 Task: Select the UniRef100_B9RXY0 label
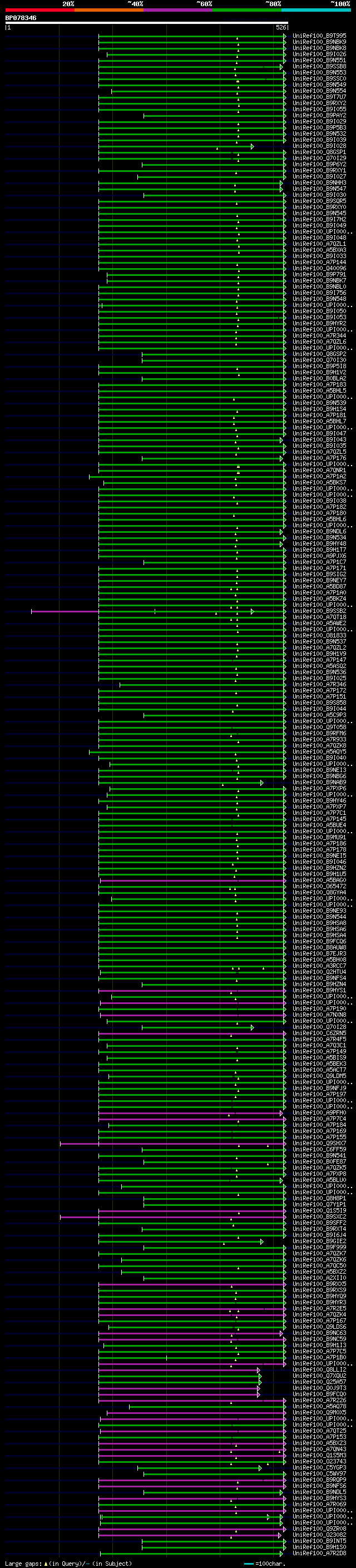click(319, 207)
